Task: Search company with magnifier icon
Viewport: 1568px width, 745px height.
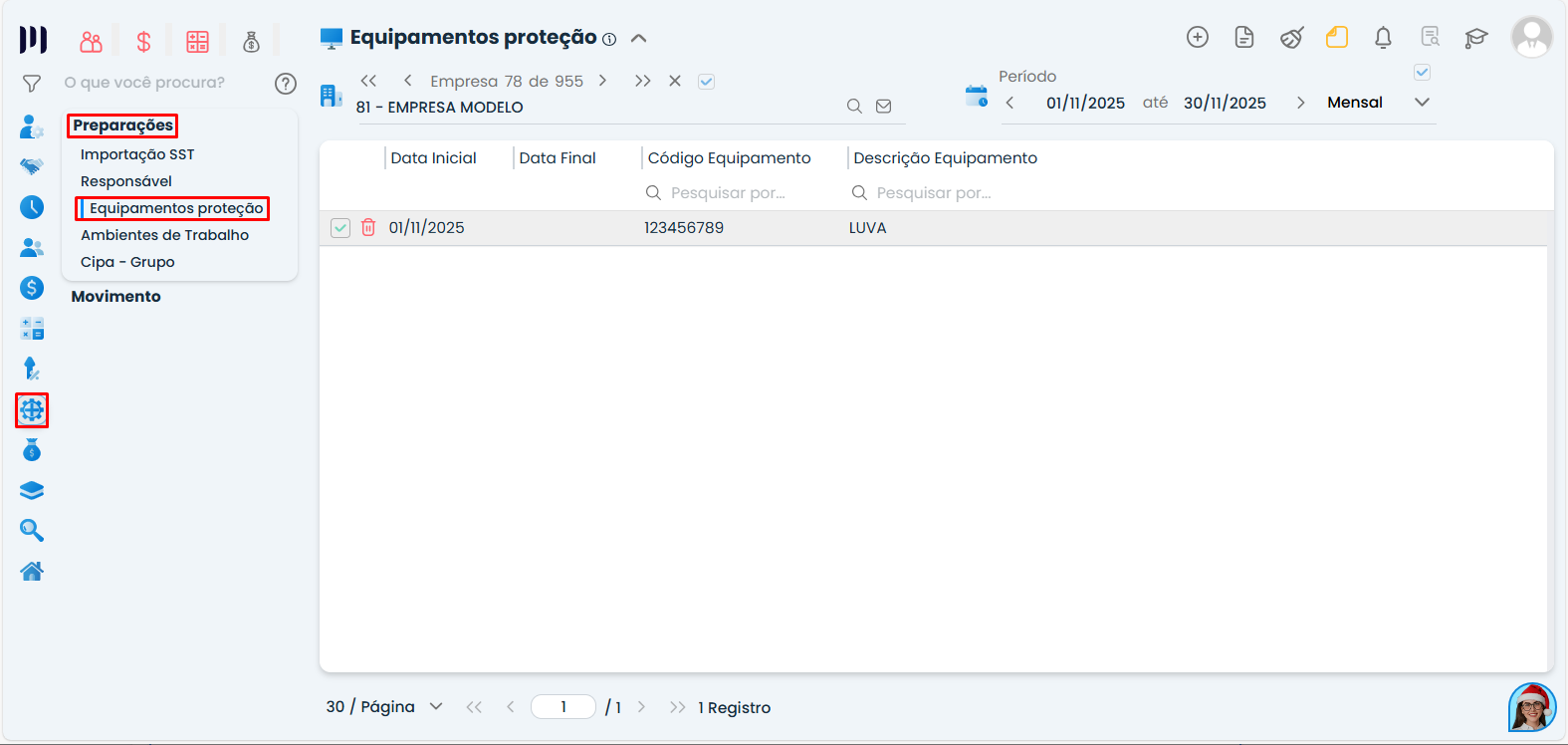Action: [x=854, y=107]
